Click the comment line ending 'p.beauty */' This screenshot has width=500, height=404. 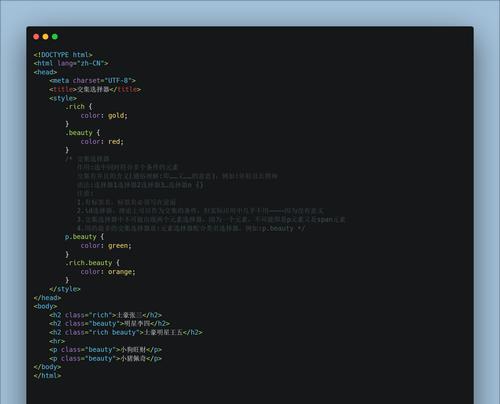pyautogui.click(x=191, y=228)
